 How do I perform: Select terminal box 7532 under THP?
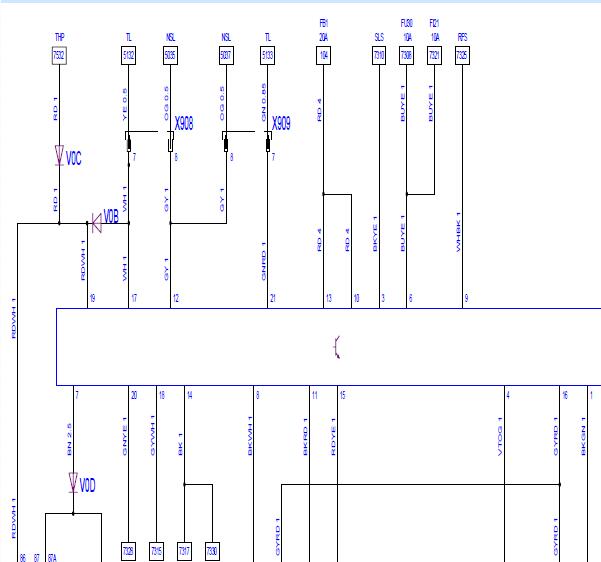point(59,56)
